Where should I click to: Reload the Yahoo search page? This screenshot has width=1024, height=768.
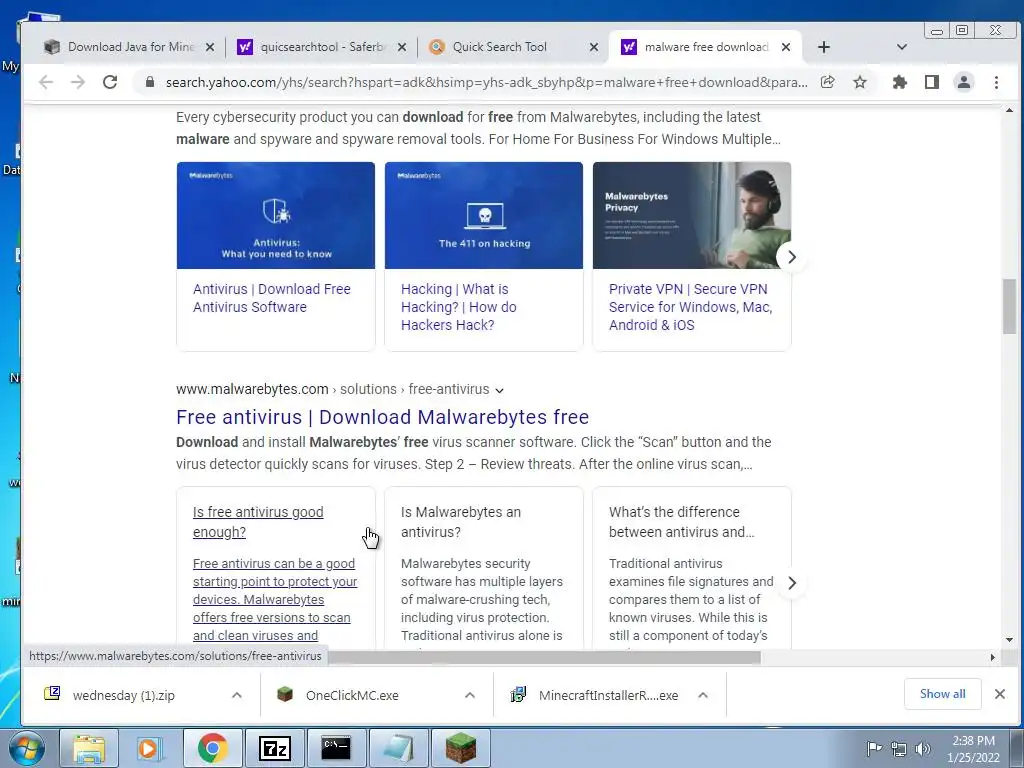[110, 82]
